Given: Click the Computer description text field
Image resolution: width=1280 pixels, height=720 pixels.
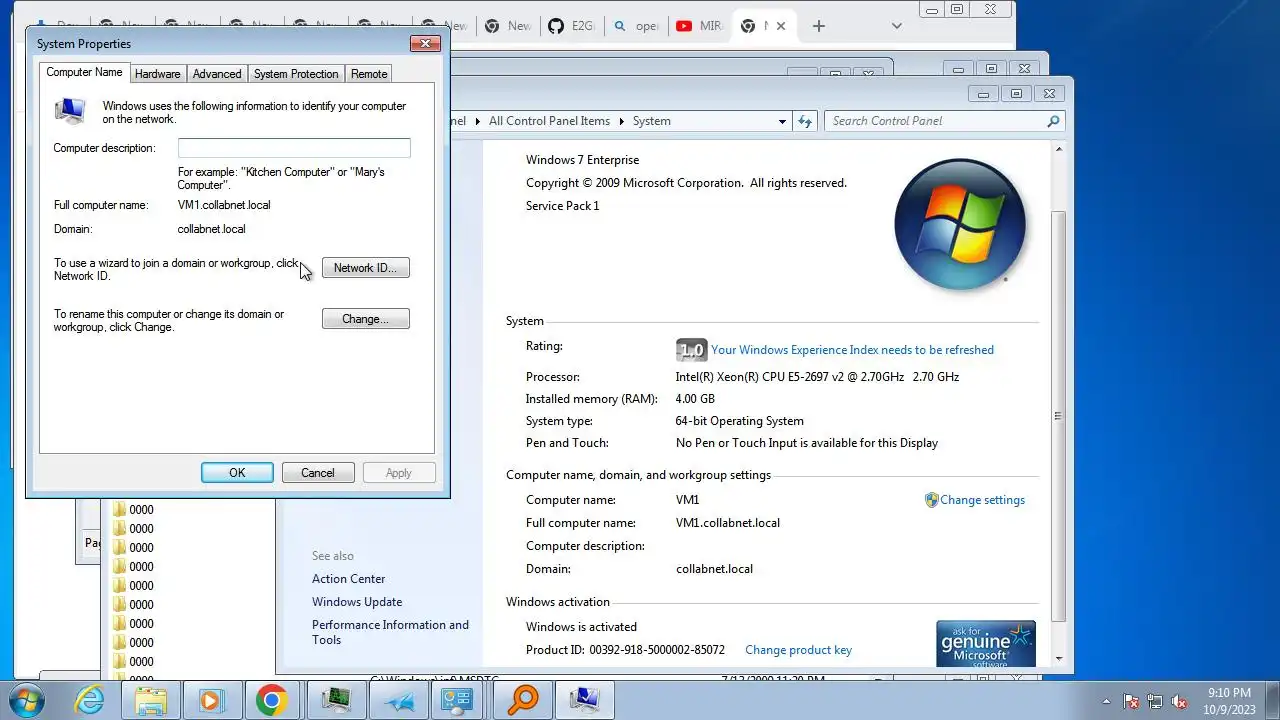Looking at the screenshot, I should coord(294,148).
